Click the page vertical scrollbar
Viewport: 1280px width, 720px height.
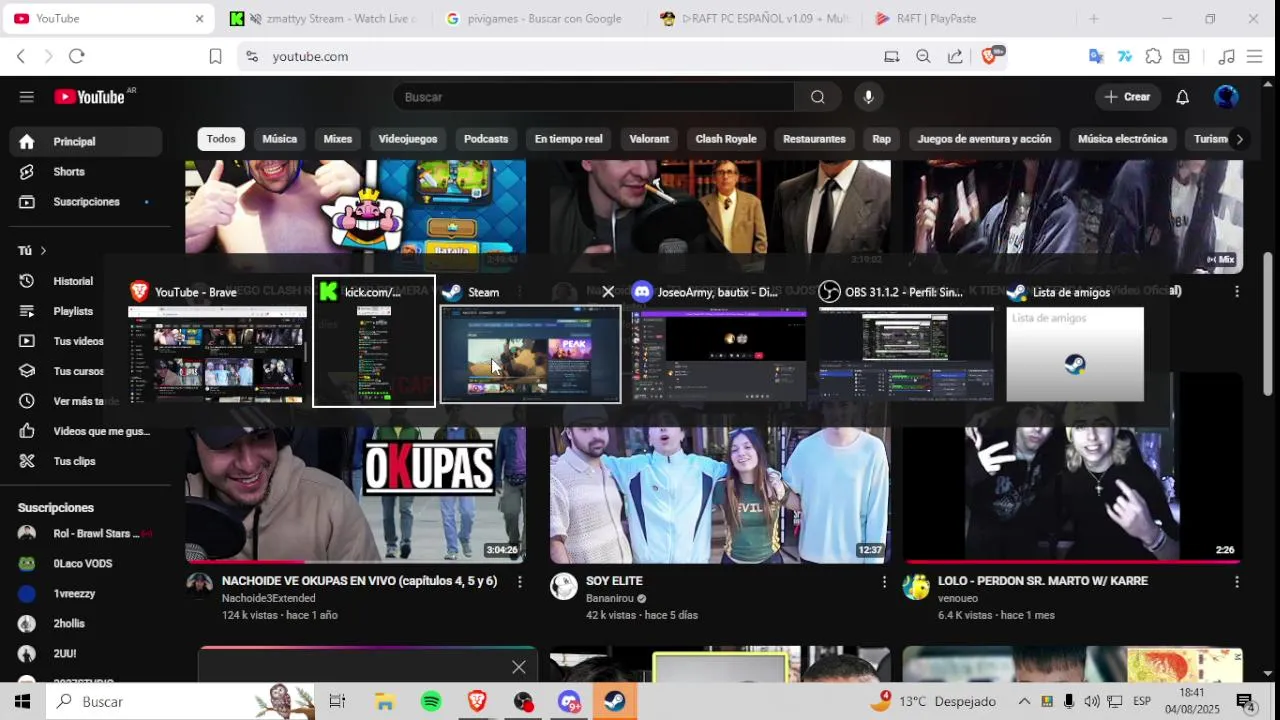coord(1268,324)
